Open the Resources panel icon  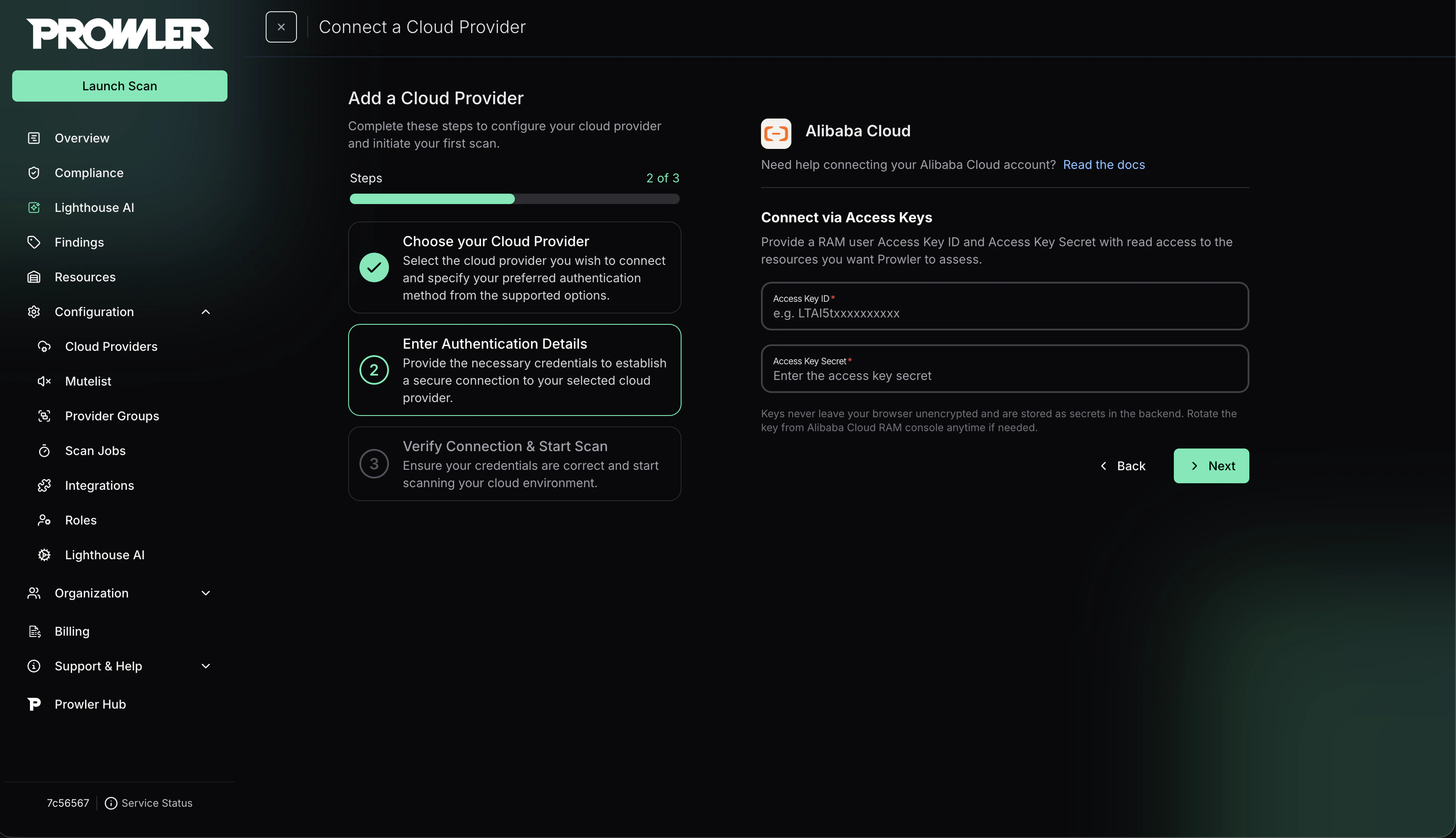coord(33,277)
